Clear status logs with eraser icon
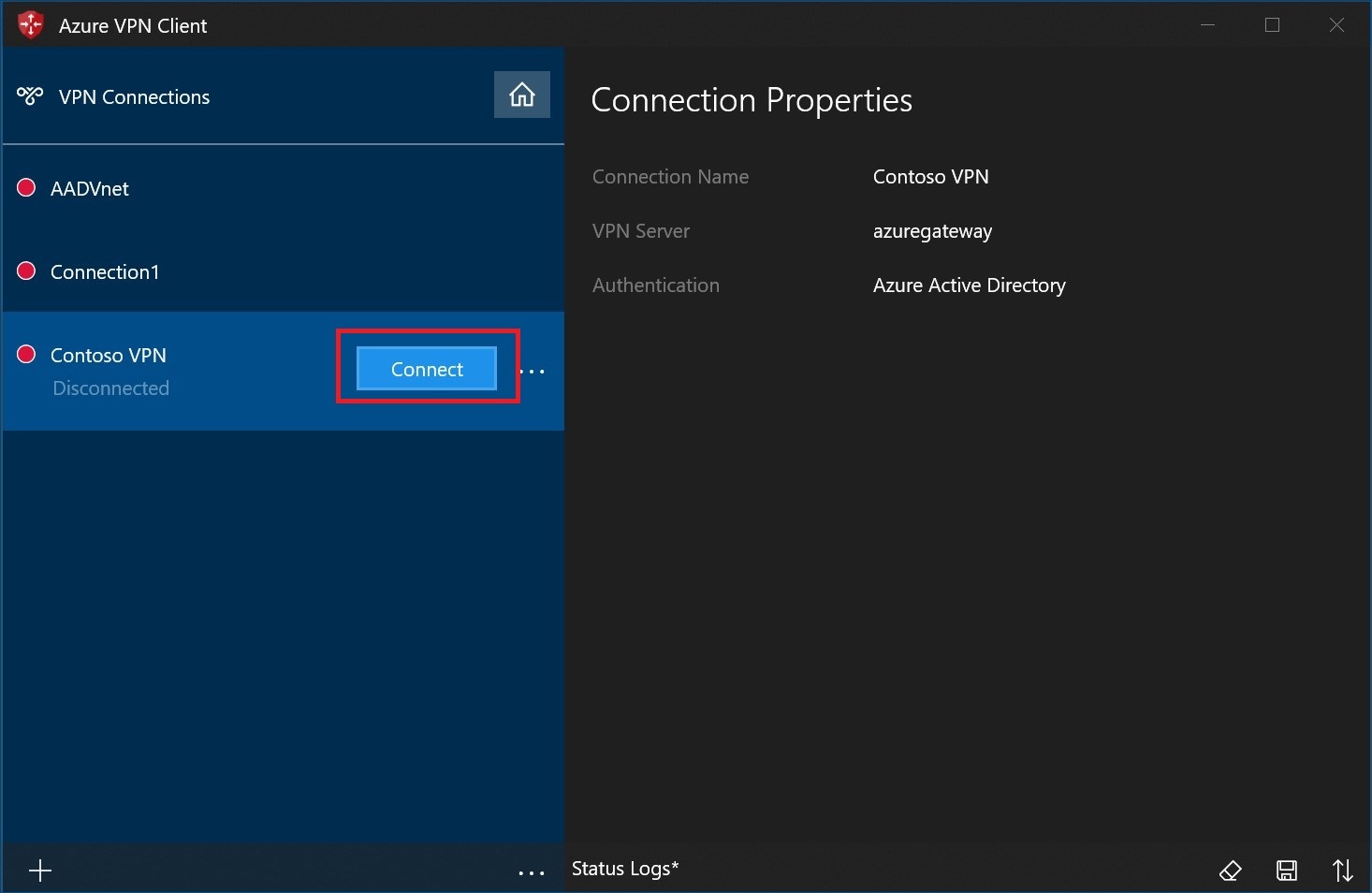The height and width of the screenshot is (893, 1372). click(x=1230, y=871)
